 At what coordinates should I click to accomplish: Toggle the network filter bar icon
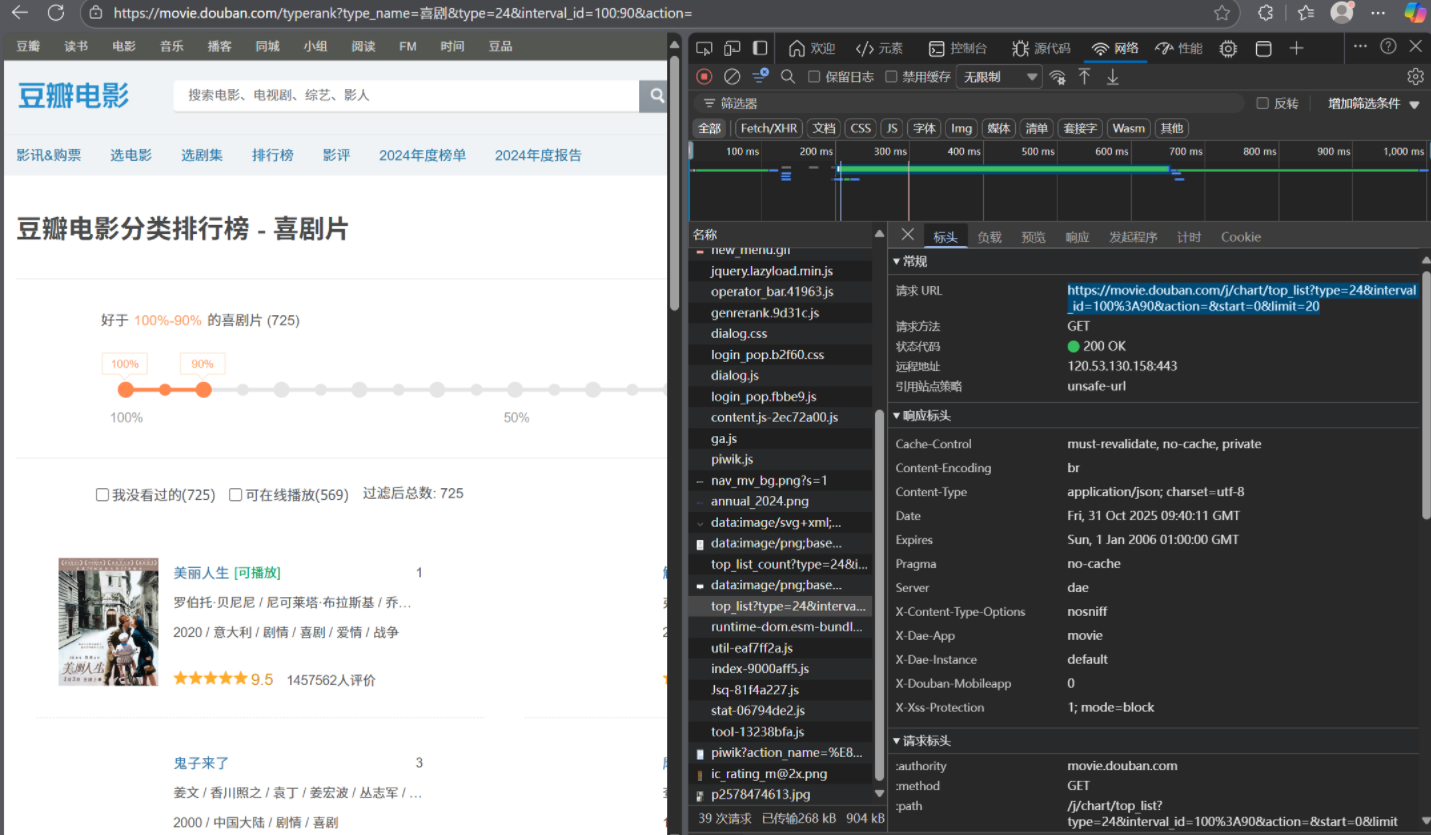(x=760, y=76)
